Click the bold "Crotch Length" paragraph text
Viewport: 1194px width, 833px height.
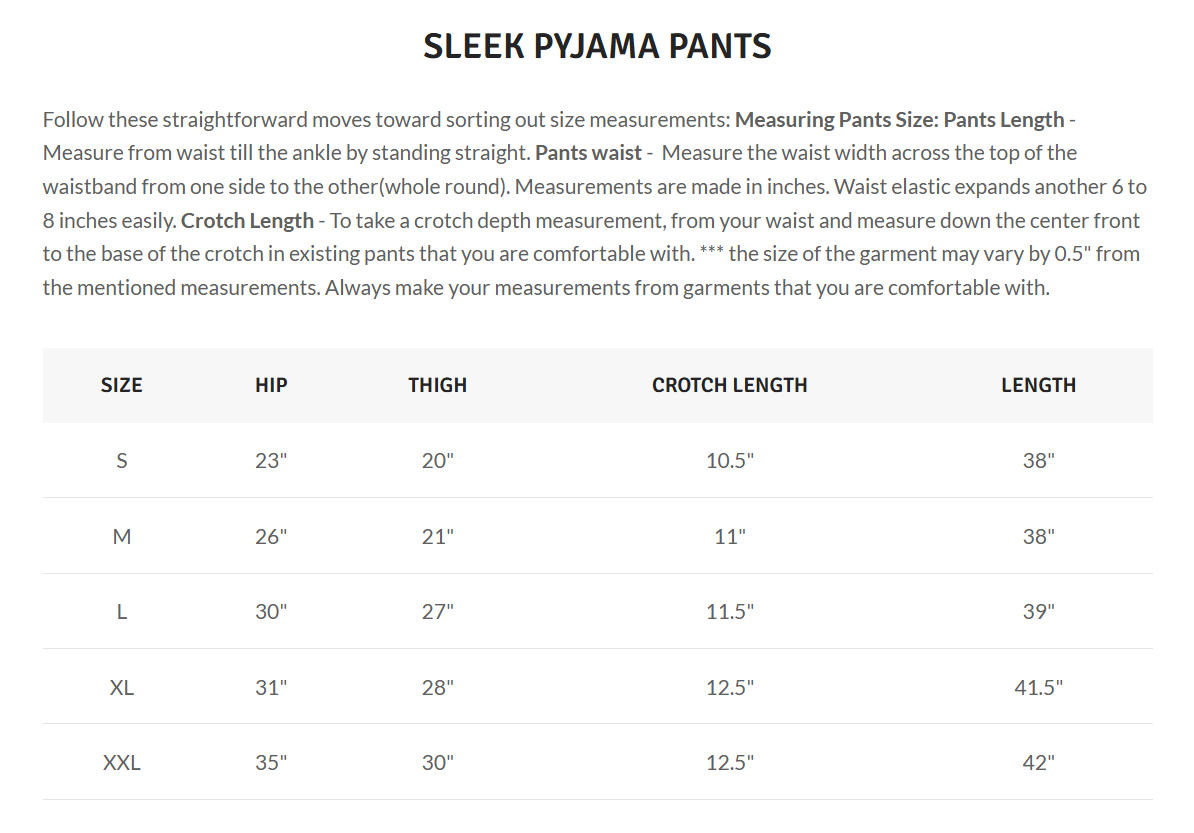pyautogui.click(x=247, y=221)
